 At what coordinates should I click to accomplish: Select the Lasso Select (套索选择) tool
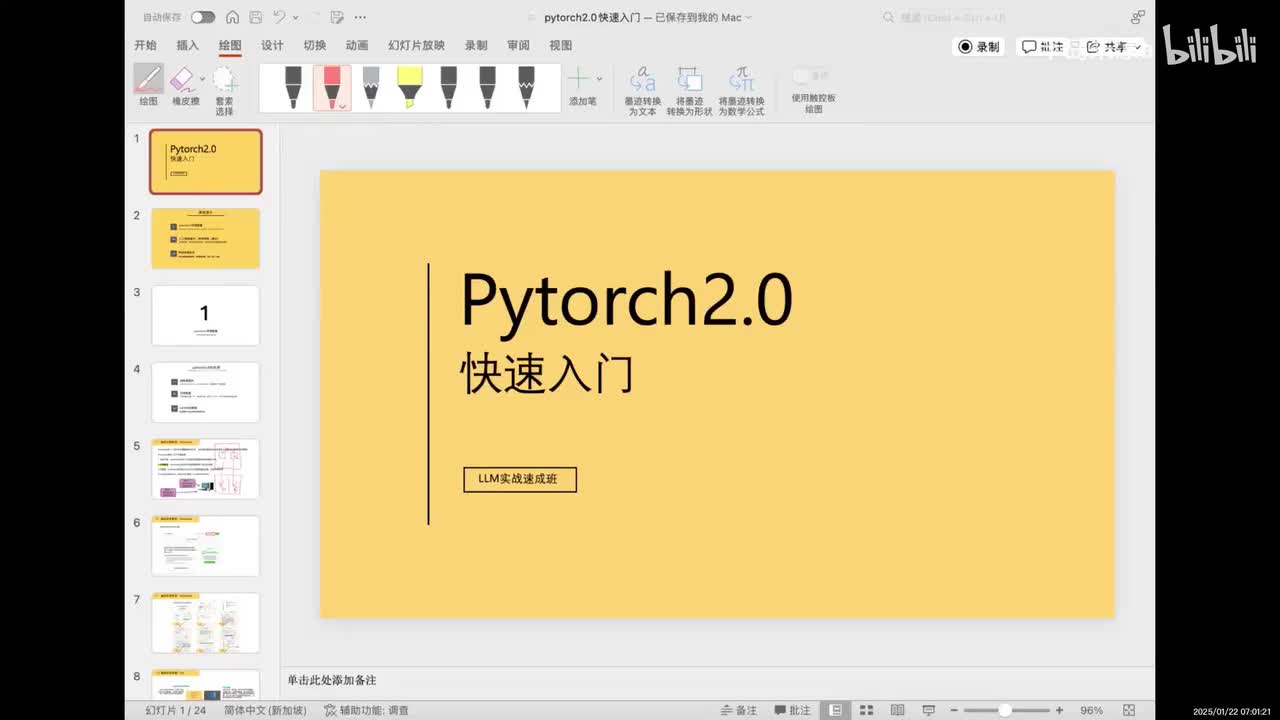pos(224,90)
